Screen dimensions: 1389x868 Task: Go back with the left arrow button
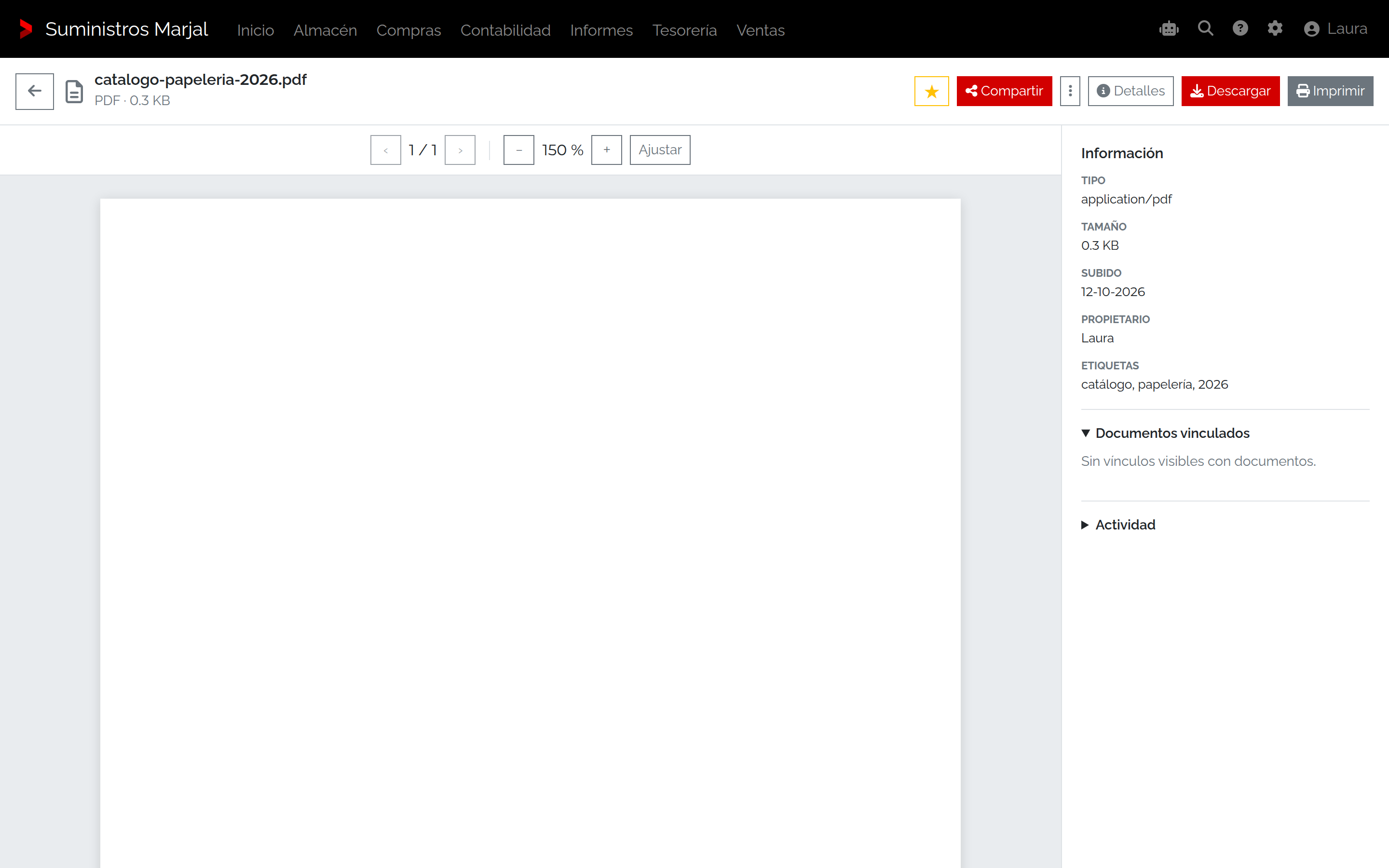pyautogui.click(x=34, y=91)
